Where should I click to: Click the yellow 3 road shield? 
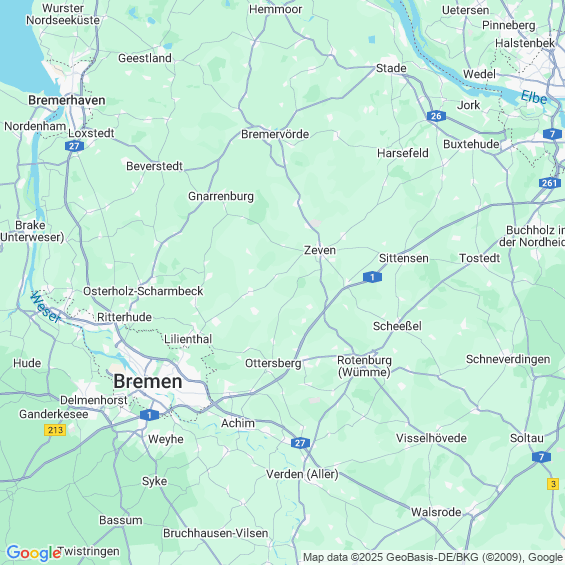(553, 484)
